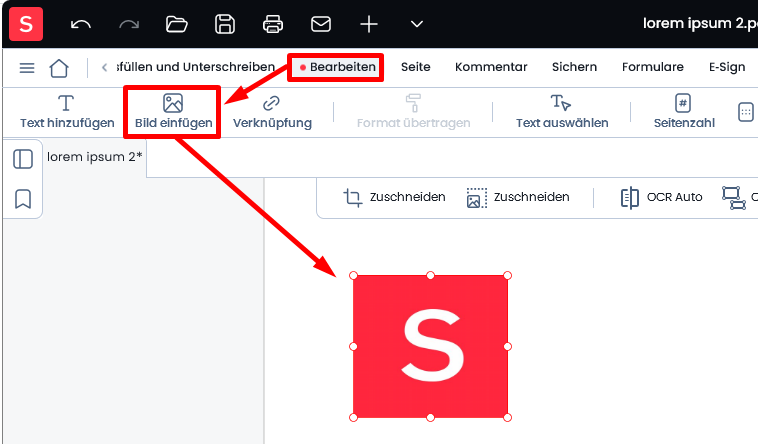Expand the quick access toolbar chevron
Image resolution: width=758 pixels, height=444 pixels.
[417, 24]
